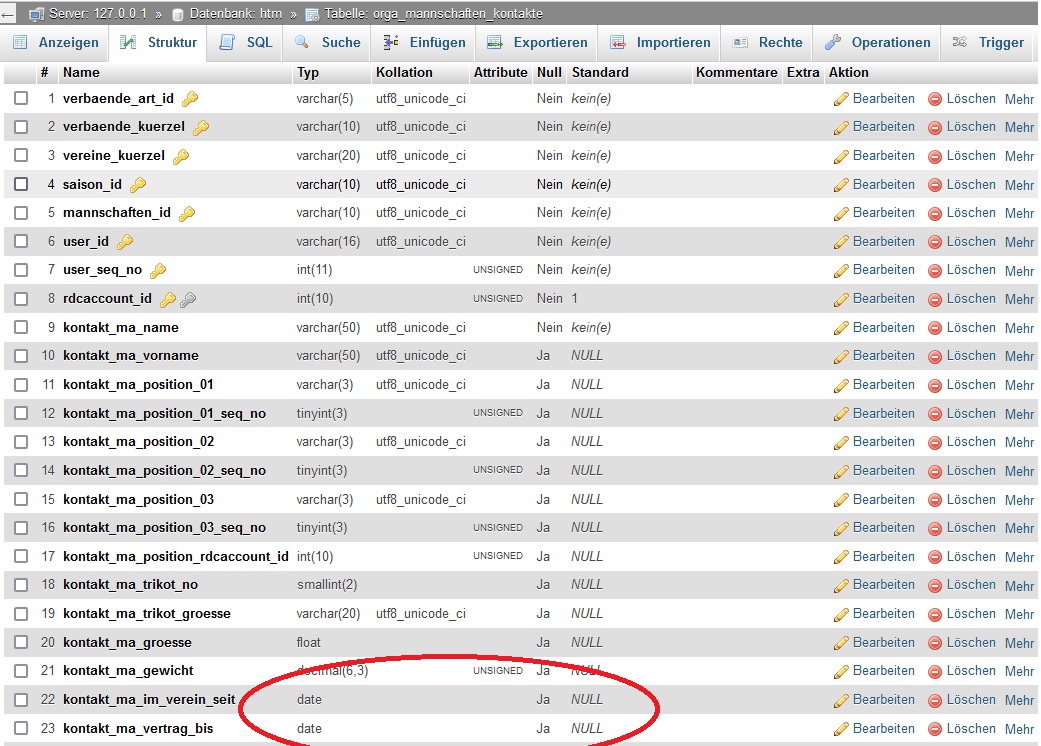Click the server icon in the breadcrumb
This screenshot has height=746, width=1041.
(x=37, y=14)
